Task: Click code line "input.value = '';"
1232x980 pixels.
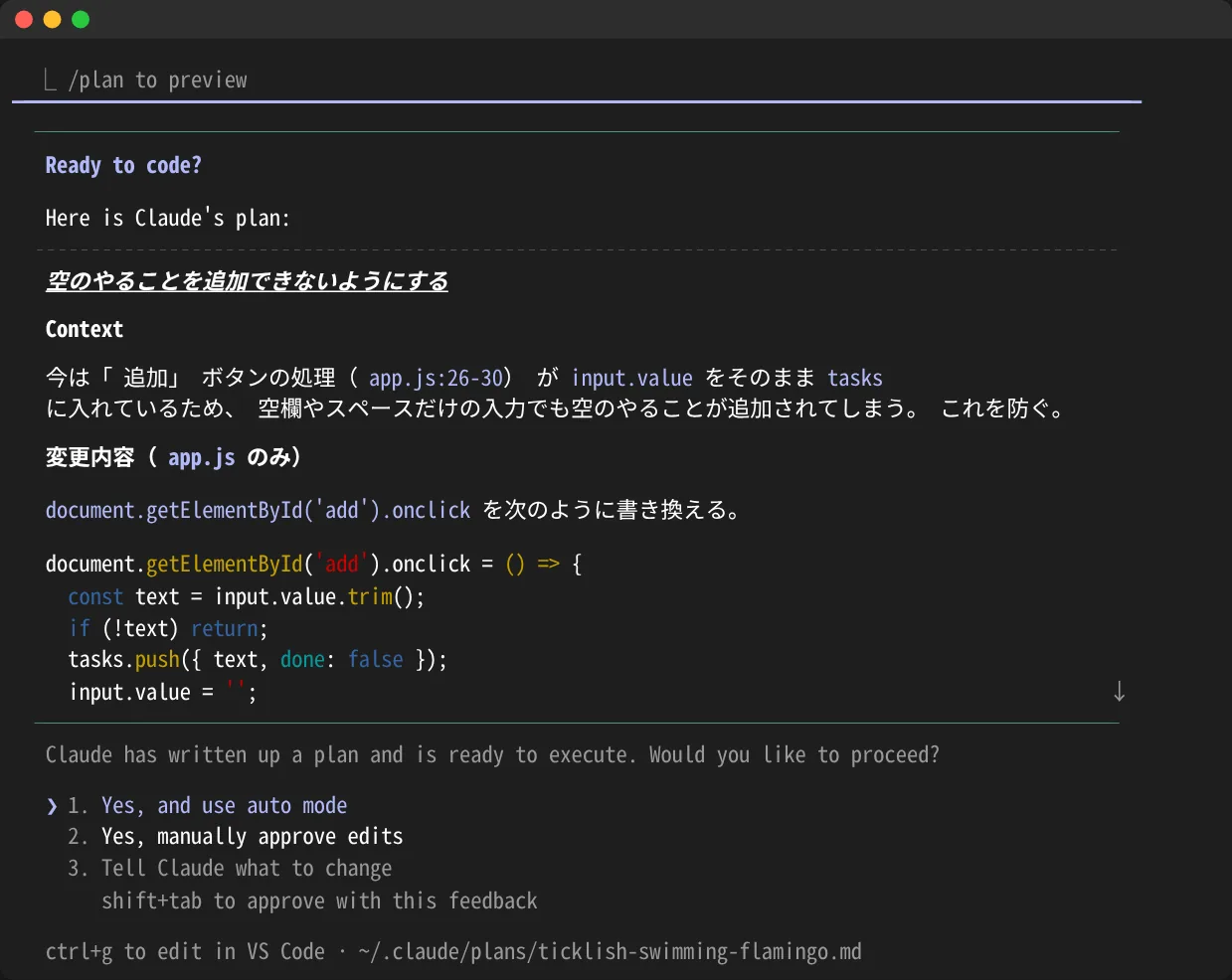Action: [162, 692]
